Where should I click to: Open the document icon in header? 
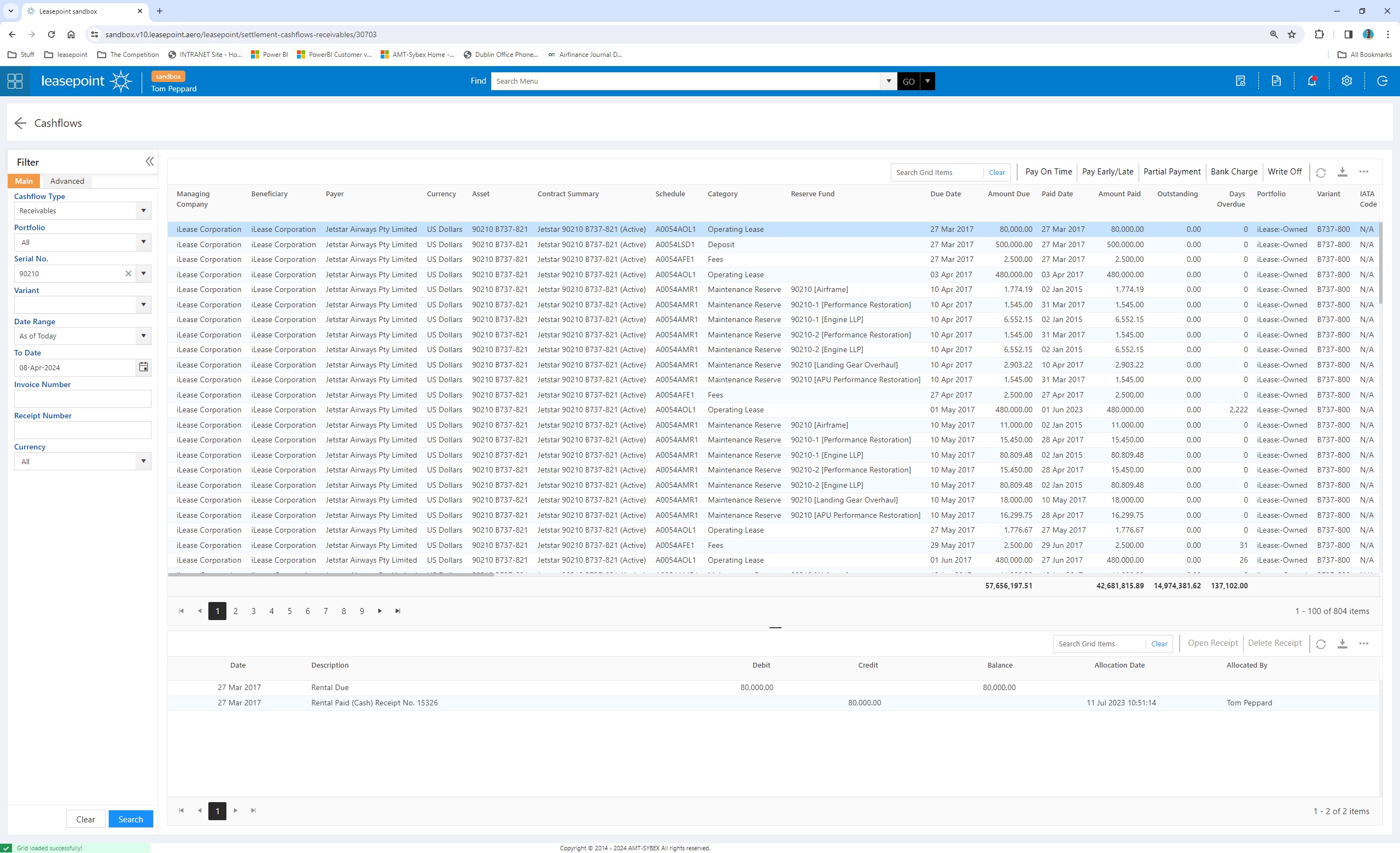(1276, 81)
